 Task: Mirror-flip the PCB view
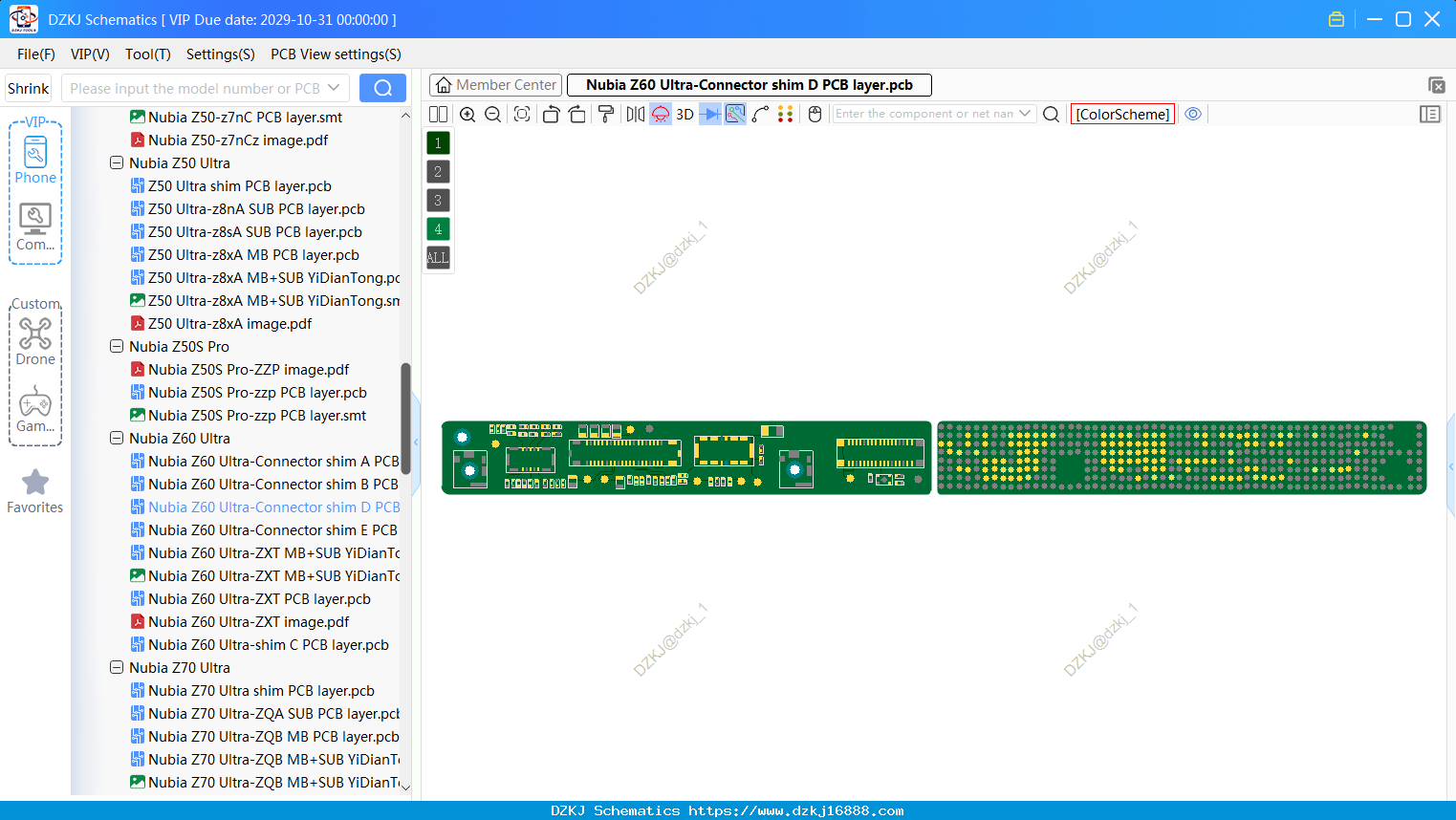[x=636, y=114]
